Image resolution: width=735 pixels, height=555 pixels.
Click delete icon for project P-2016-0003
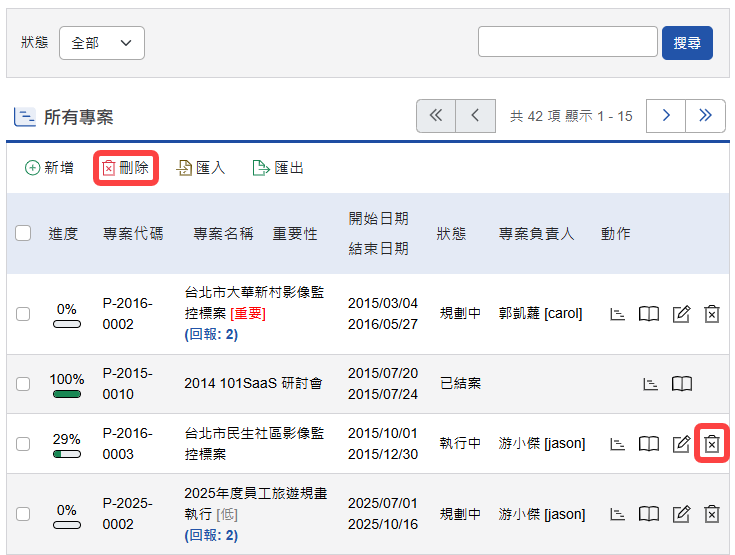(x=711, y=443)
